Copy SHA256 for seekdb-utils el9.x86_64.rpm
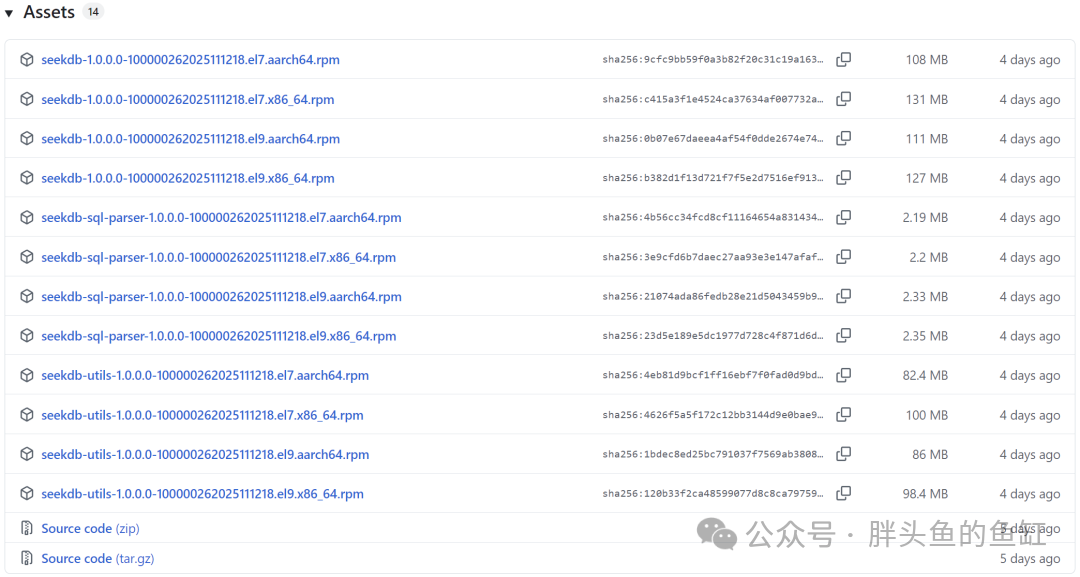The image size is (1080, 577). pos(843,494)
